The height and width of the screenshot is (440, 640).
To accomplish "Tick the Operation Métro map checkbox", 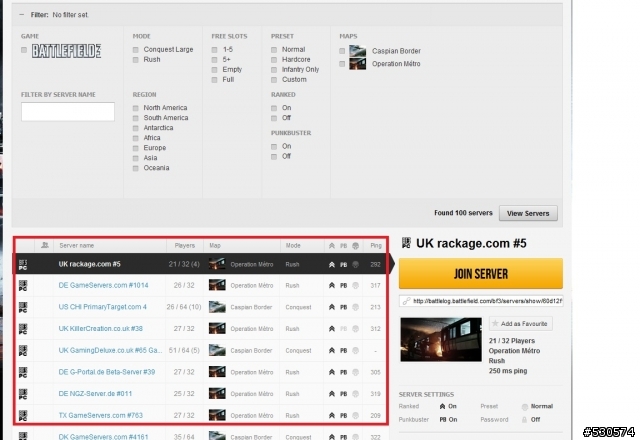I will pyautogui.click(x=342, y=64).
